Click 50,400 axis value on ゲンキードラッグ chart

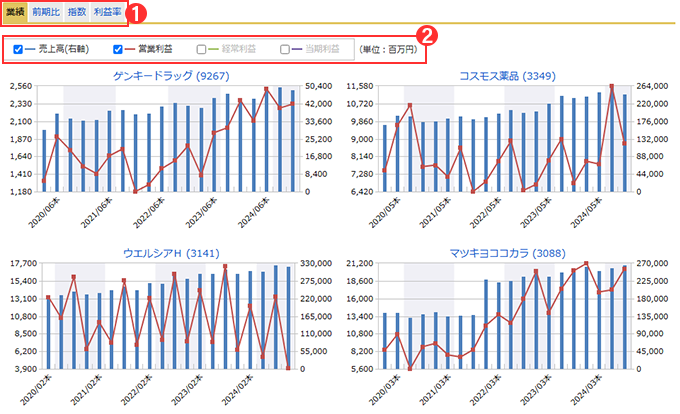[319, 86]
